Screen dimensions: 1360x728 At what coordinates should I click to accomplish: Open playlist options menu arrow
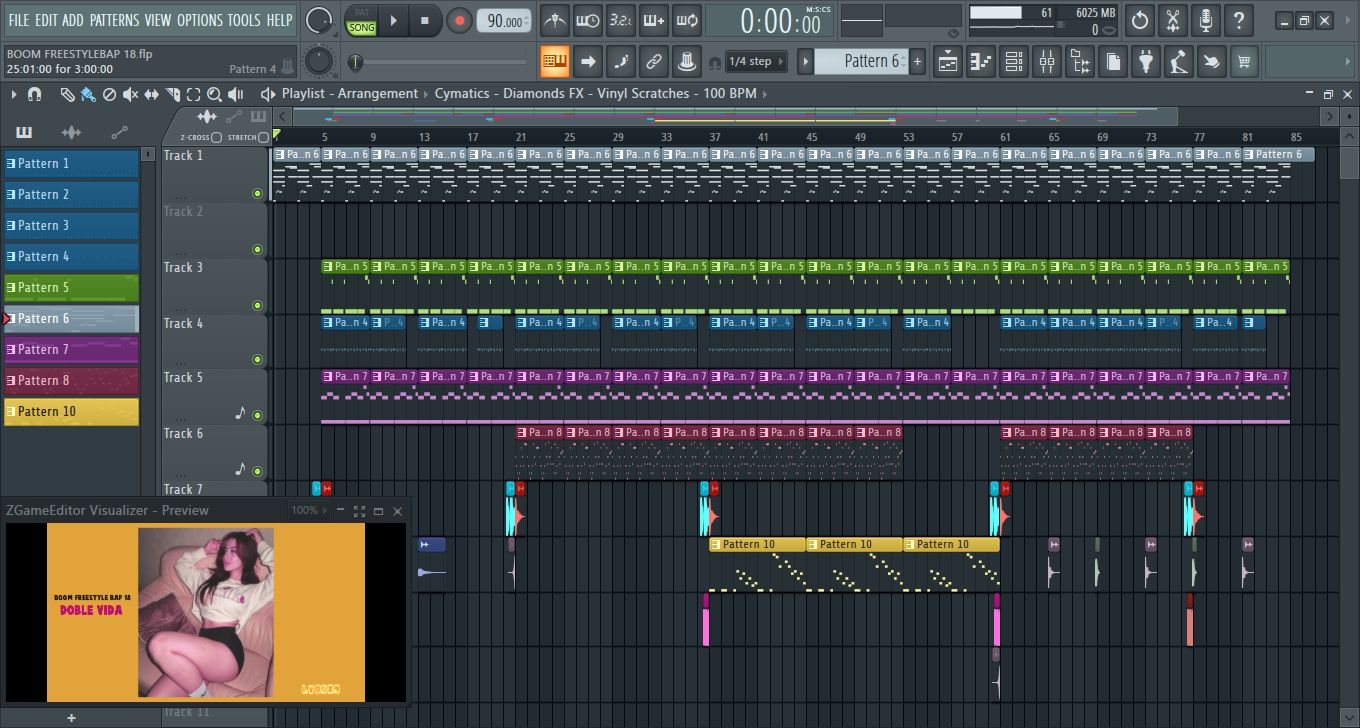click(x=14, y=94)
